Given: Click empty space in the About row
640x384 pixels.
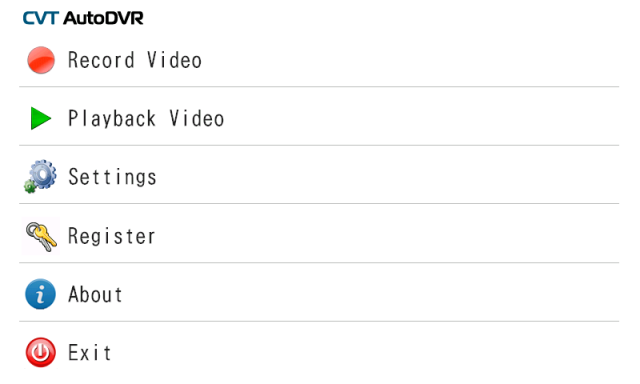Looking at the screenshot, I should point(408,294).
